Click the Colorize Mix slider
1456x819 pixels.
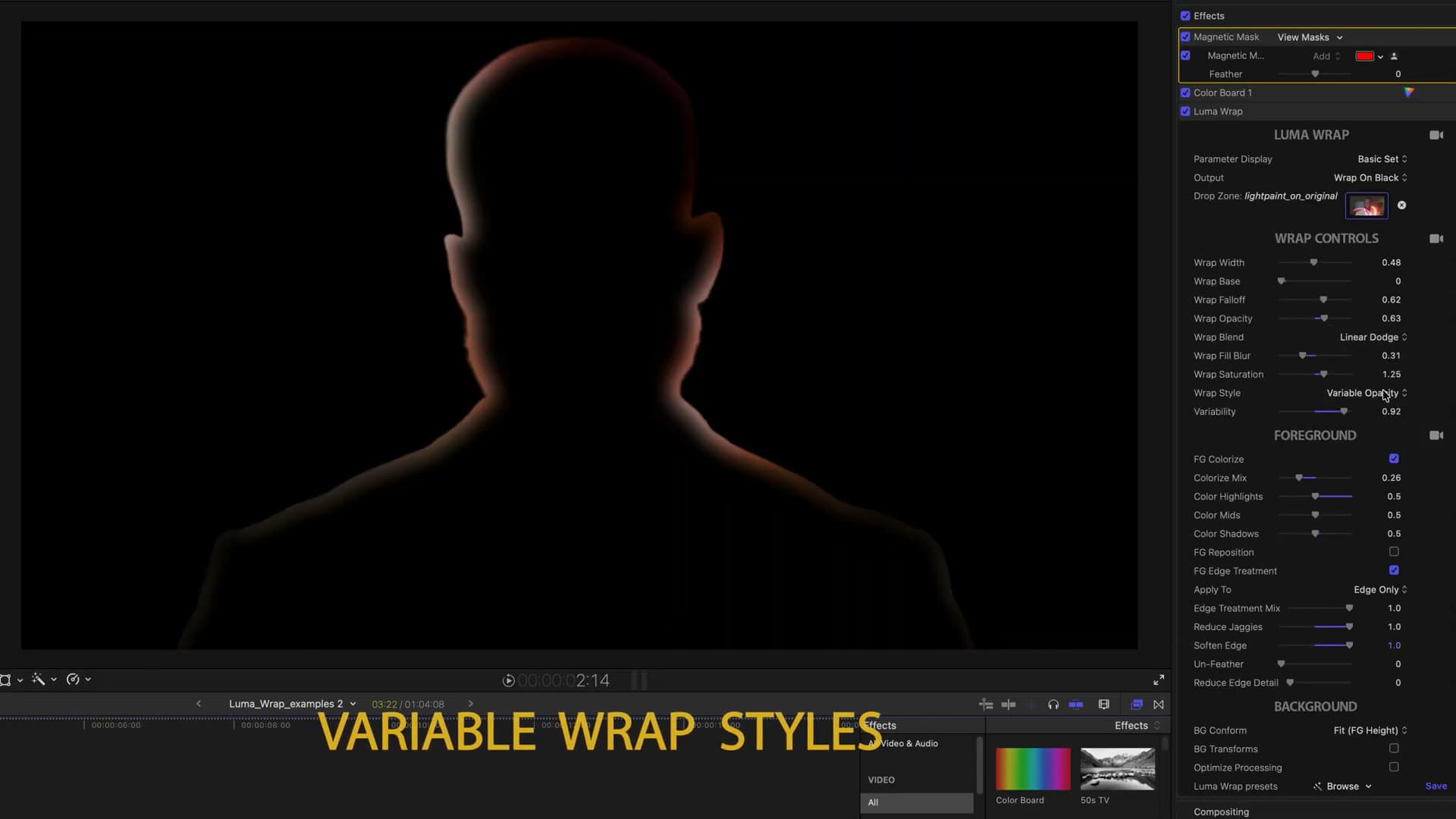(x=1315, y=478)
